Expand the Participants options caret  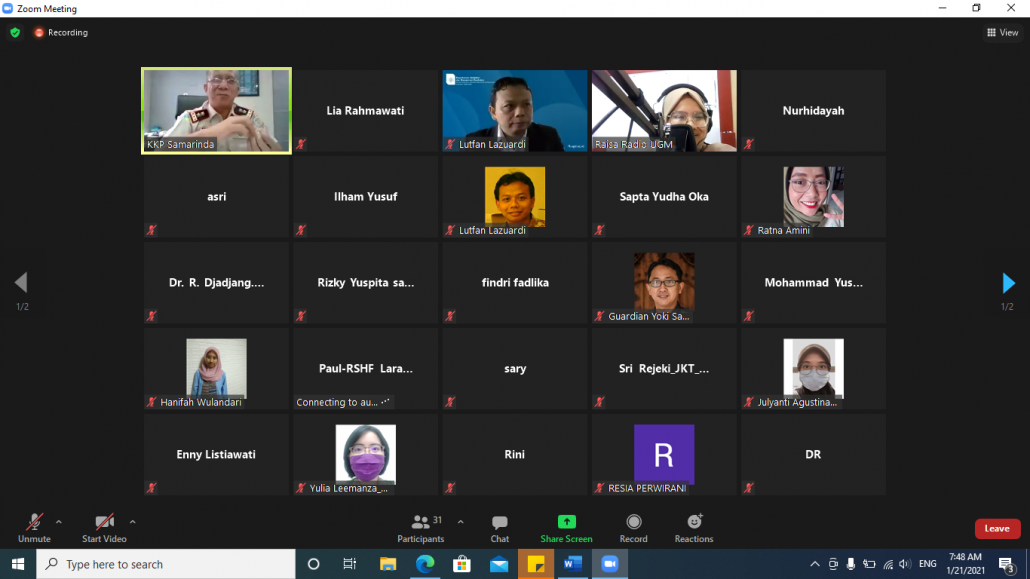tap(460, 521)
